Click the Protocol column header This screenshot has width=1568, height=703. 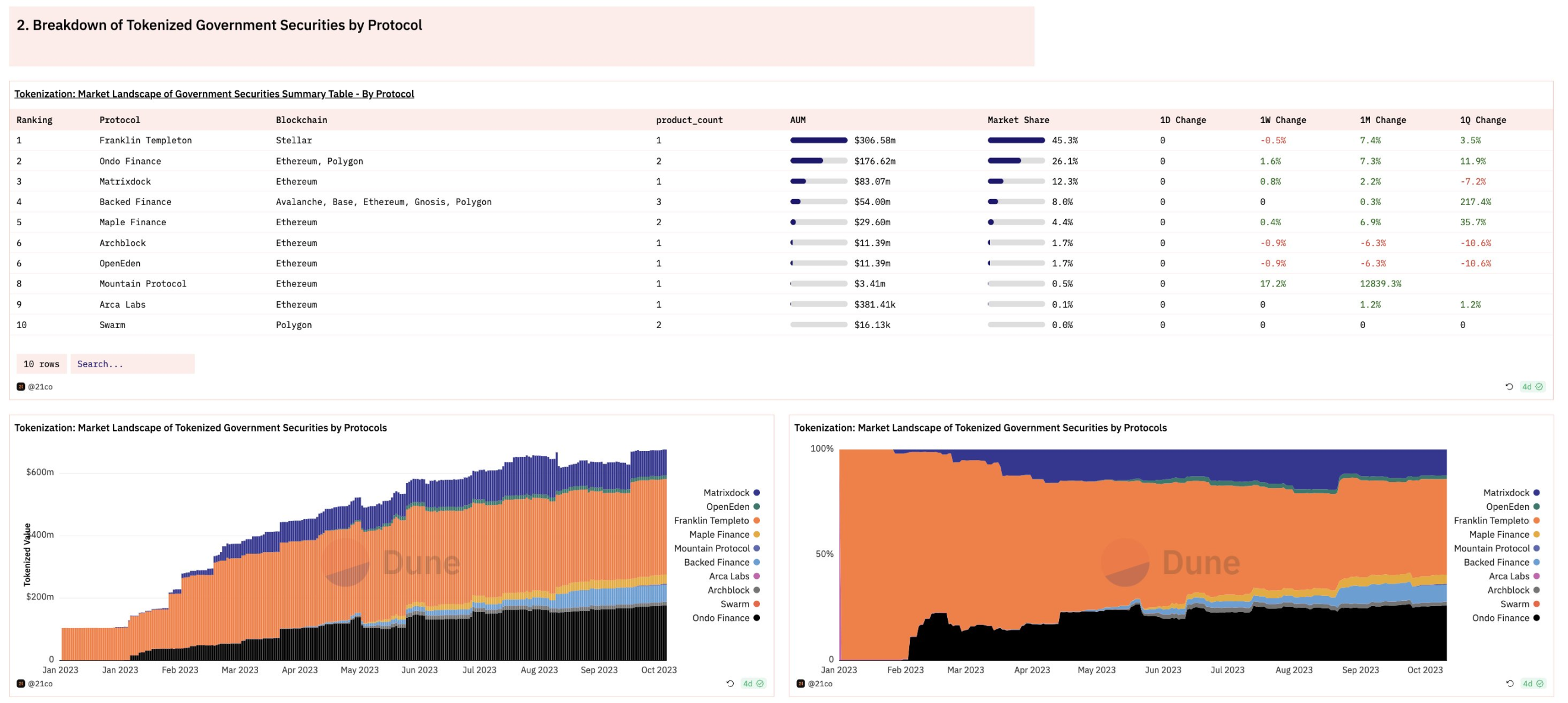click(x=120, y=120)
